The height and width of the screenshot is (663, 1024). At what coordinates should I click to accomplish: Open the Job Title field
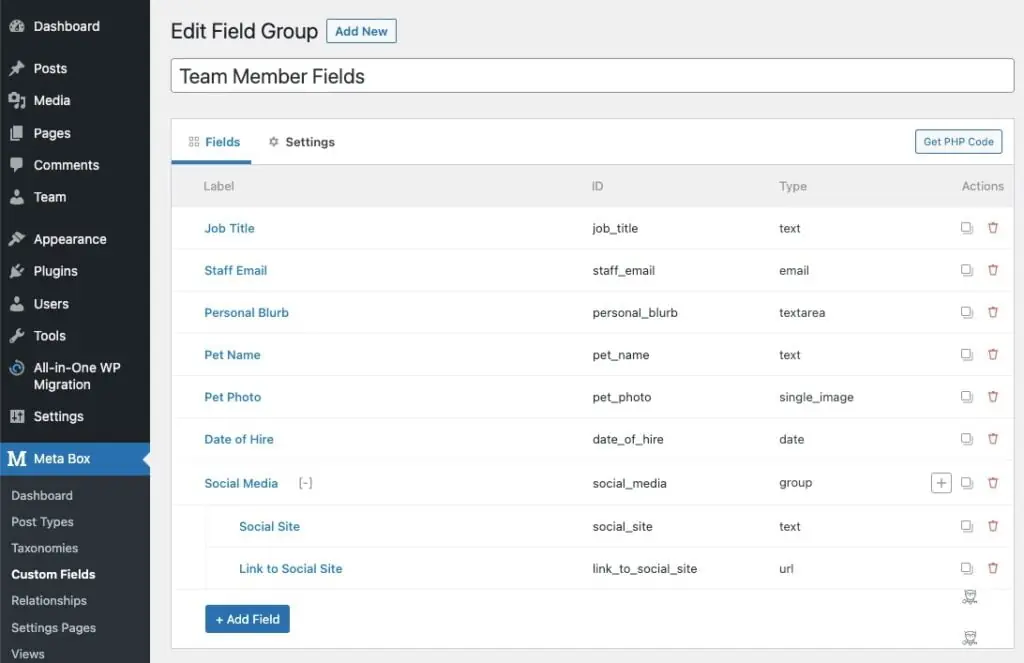coord(229,228)
